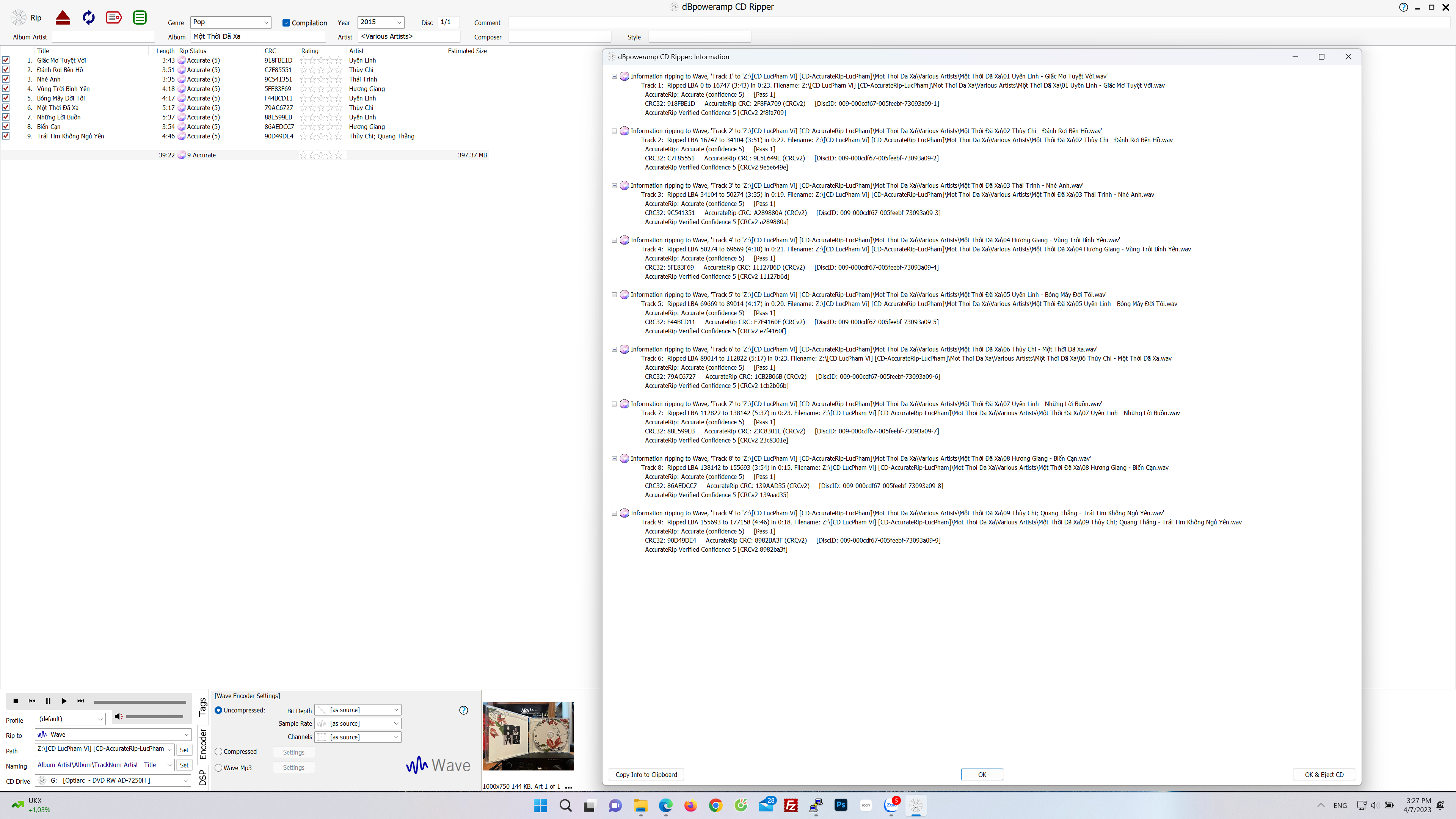Viewport: 1456px width, 819px height.
Task: Uncheck track 7 Những Lời Buồn
Action: point(6,117)
